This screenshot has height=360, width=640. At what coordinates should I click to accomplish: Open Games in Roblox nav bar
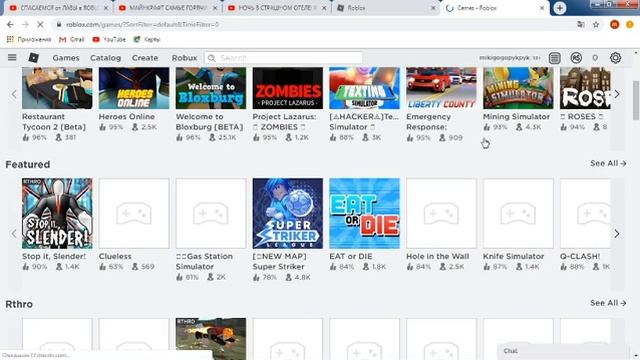coord(66,58)
